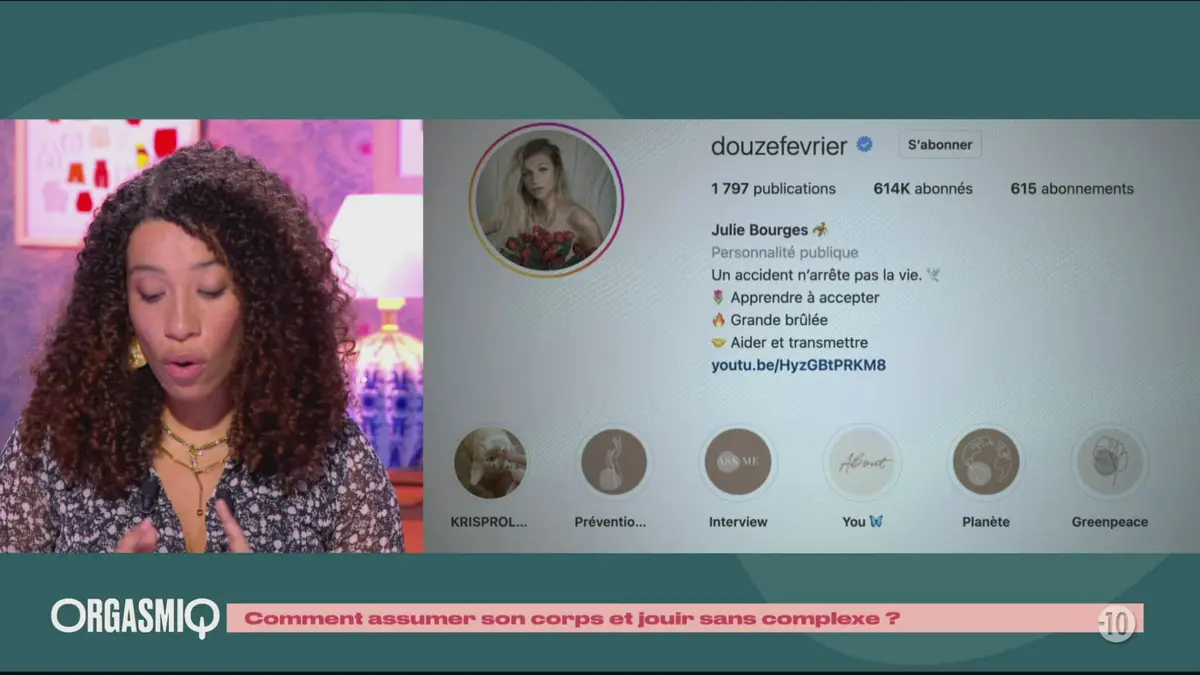The height and width of the screenshot is (675, 1200).
Task: Open the youtu.be/HyzGBtPRKM8 link
Action: tap(798, 365)
